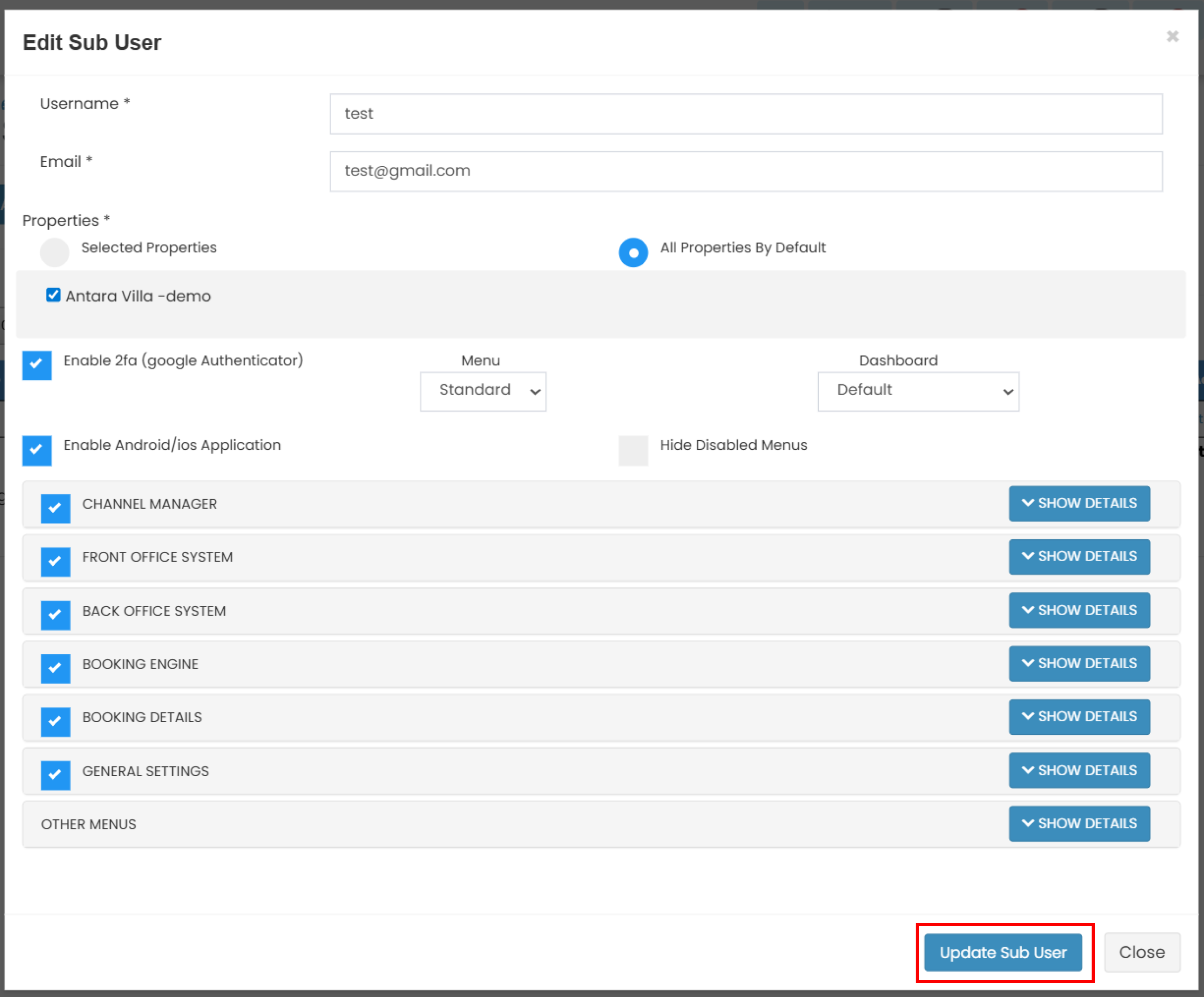Viewport: 1204px width, 997px height.
Task: Check the Hide Disabled Menus box
Action: 633,450
